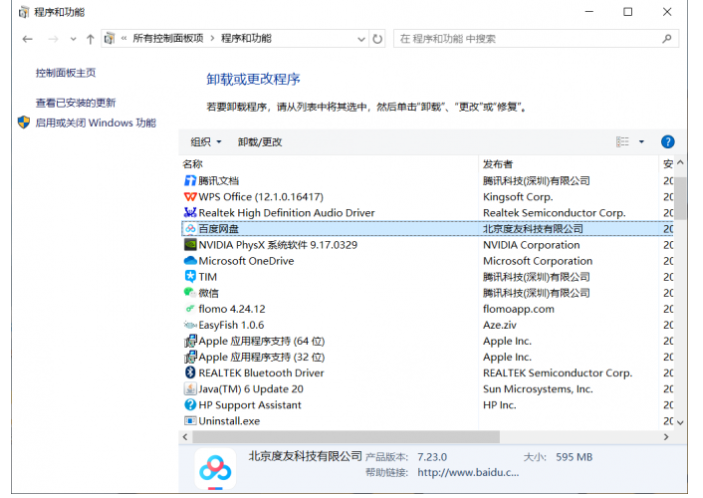Click the Apple 应用程序支持 (32 位) icon

(x=190, y=357)
